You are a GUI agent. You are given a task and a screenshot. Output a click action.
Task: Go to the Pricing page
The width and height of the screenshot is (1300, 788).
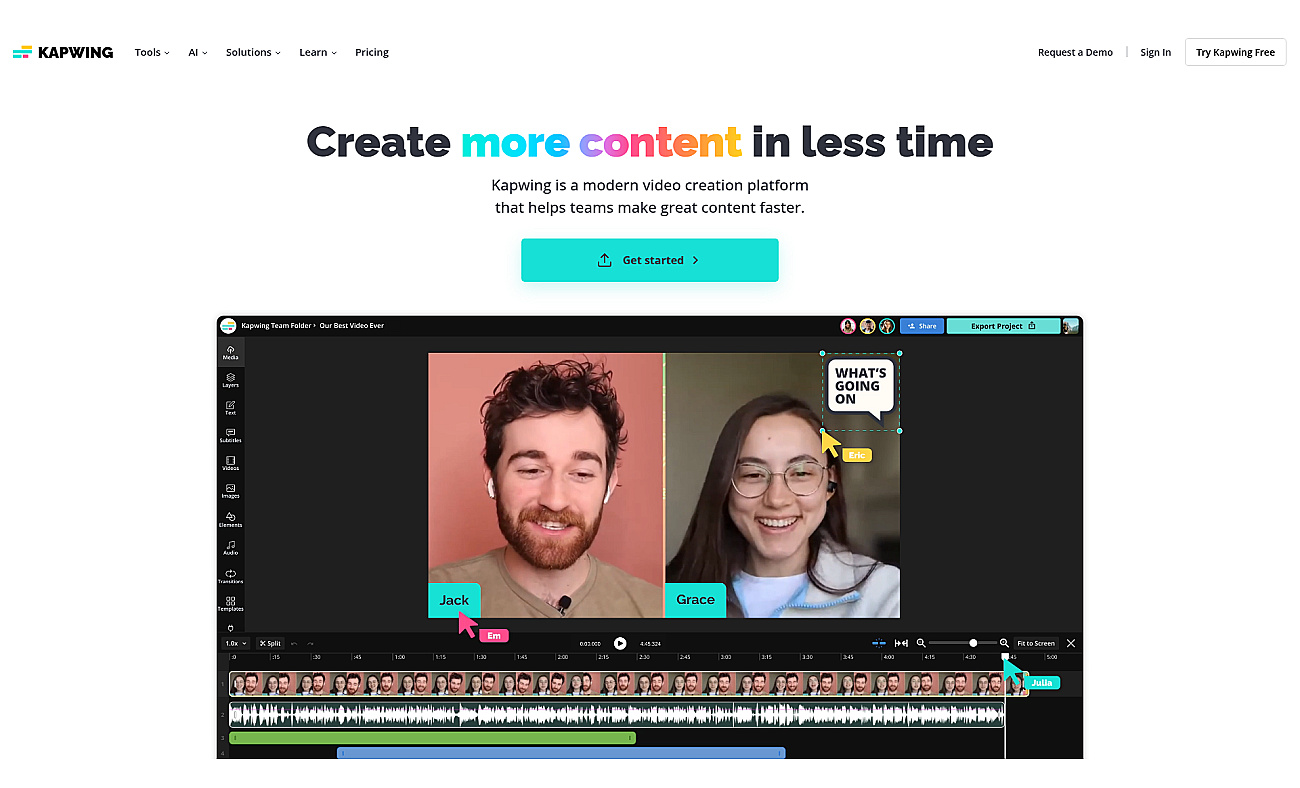372,52
